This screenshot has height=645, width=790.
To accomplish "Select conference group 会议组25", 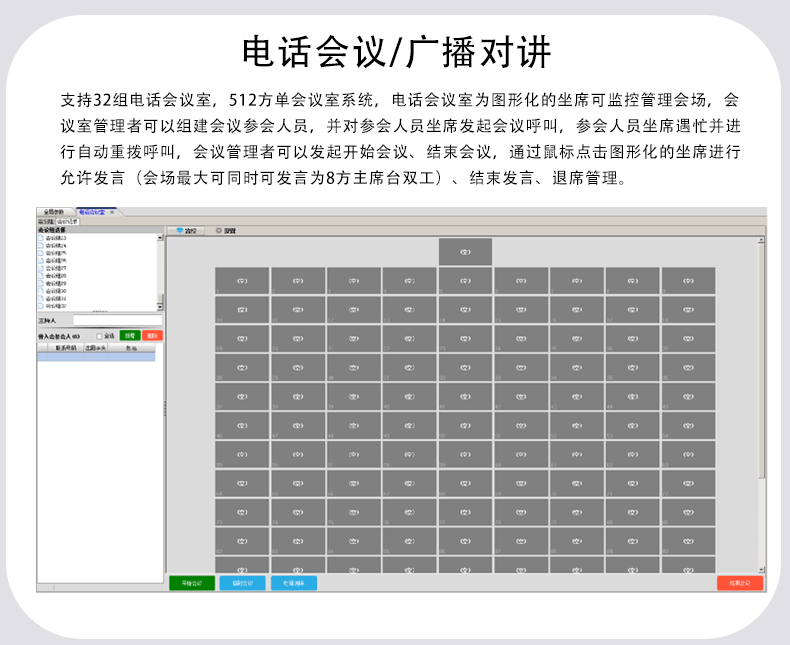I will coord(52,253).
